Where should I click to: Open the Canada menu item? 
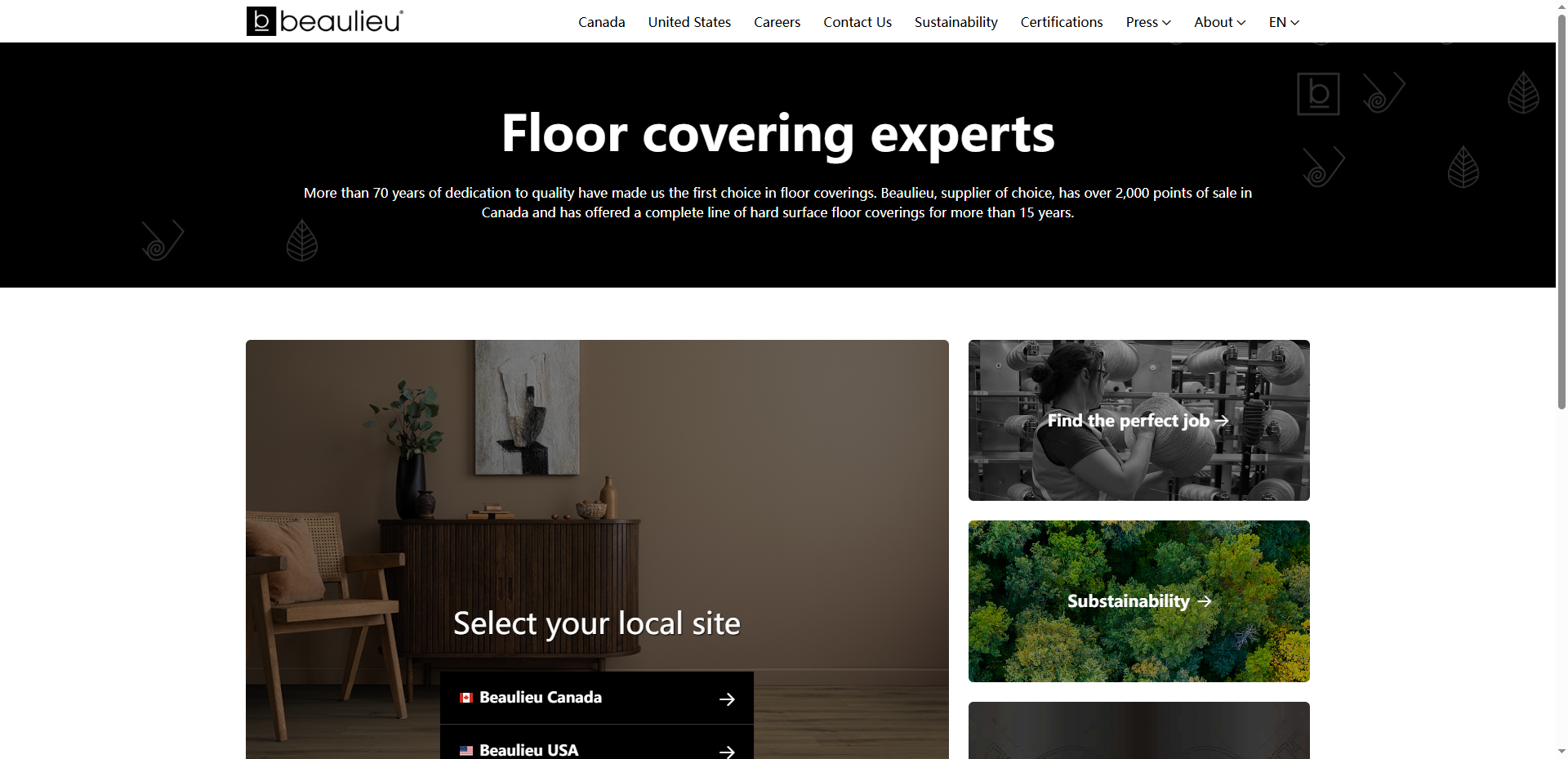pos(602,22)
